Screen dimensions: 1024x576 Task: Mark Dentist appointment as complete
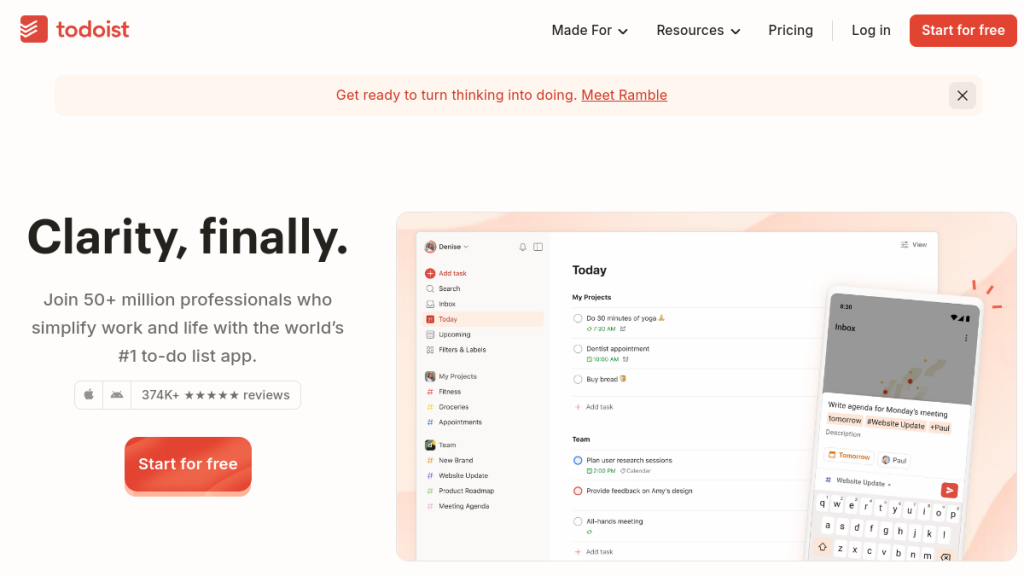[578, 349]
